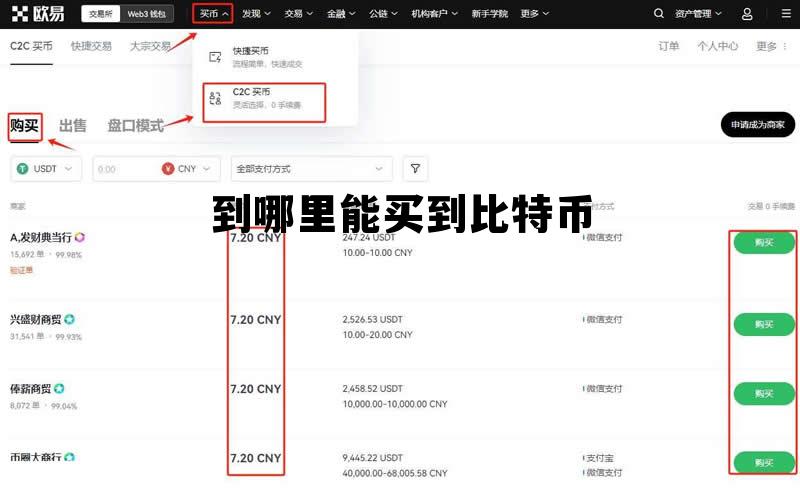Screen dimensions: 800x499
Task: Click the 40,000.00-68,005.58 CNY limit
Action: click(x=395, y=473)
